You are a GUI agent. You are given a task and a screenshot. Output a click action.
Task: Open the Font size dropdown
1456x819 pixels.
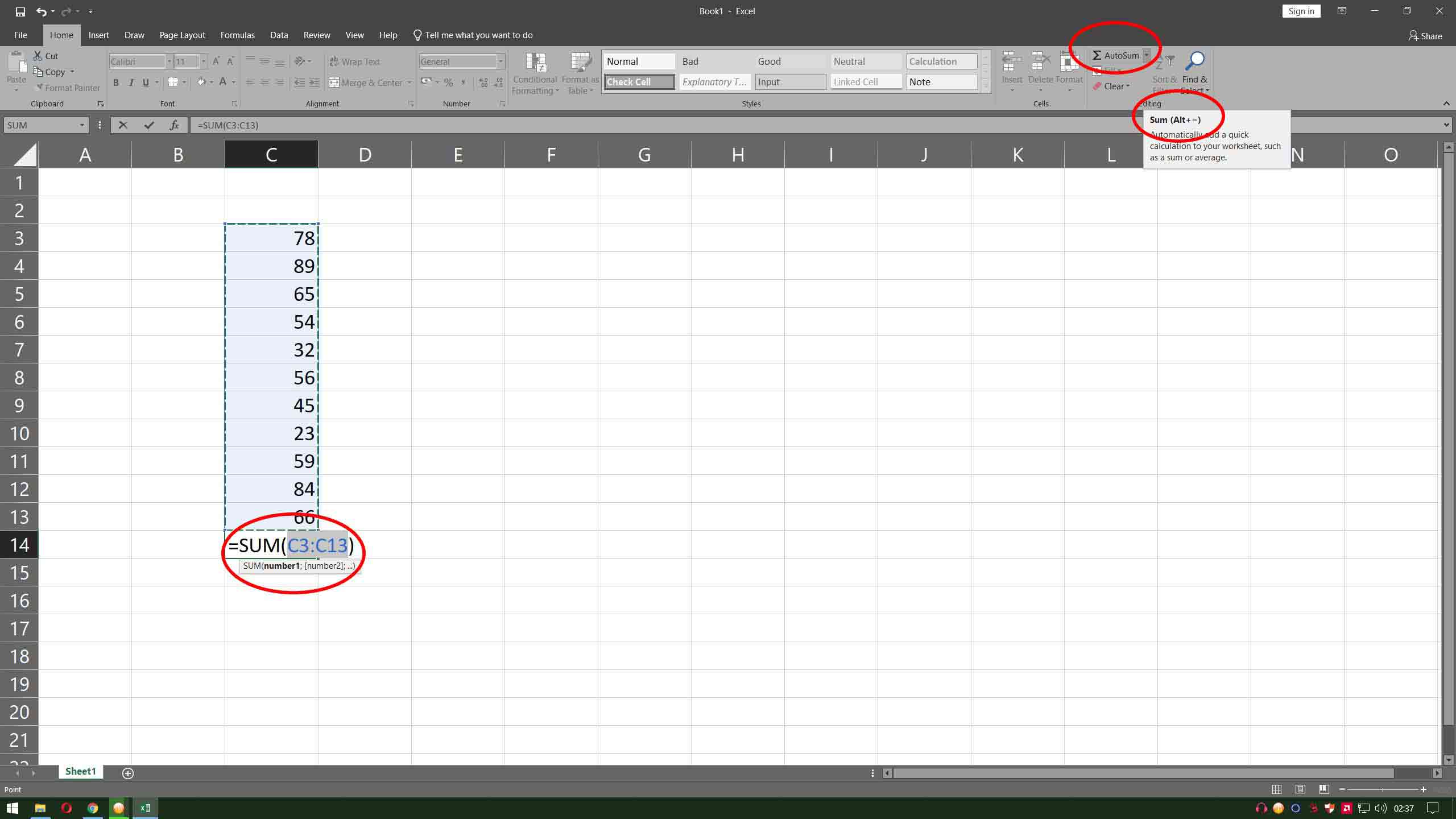point(204,61)
